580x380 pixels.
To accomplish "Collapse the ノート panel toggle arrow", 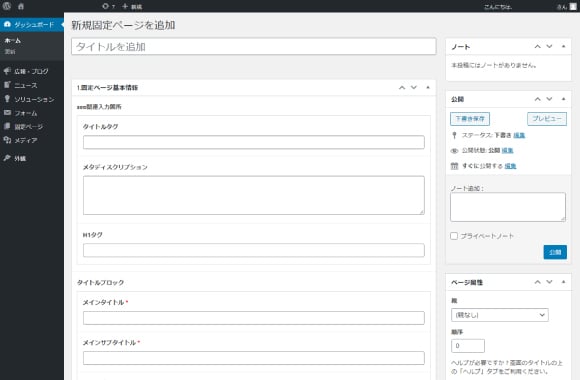I will pyautogui.click(x=563, y=47).
